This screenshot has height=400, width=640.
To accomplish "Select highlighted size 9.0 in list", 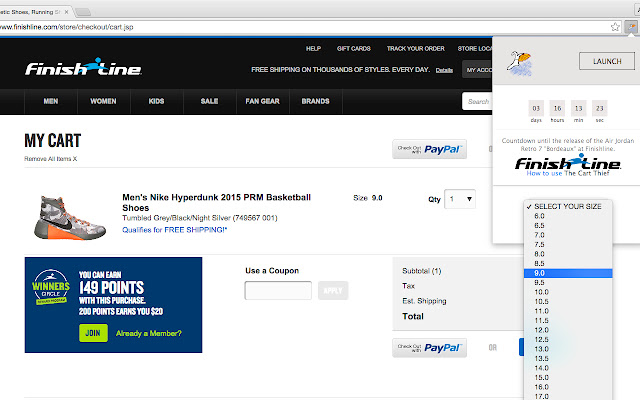I will [568, 273].
